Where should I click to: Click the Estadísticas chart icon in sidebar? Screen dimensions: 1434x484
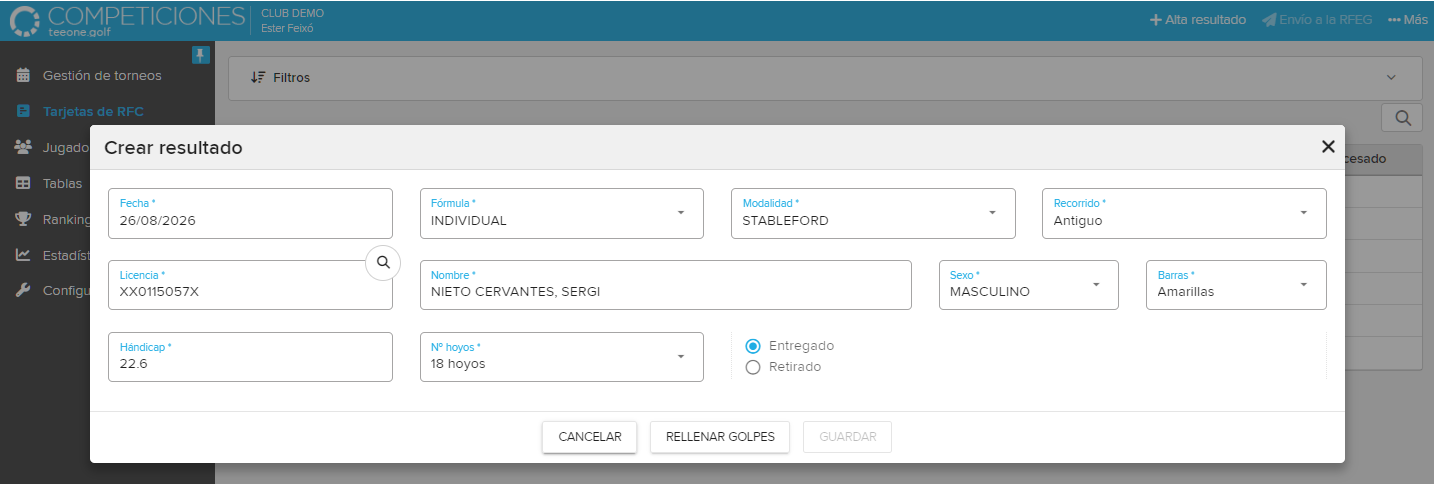click(23, 255)
